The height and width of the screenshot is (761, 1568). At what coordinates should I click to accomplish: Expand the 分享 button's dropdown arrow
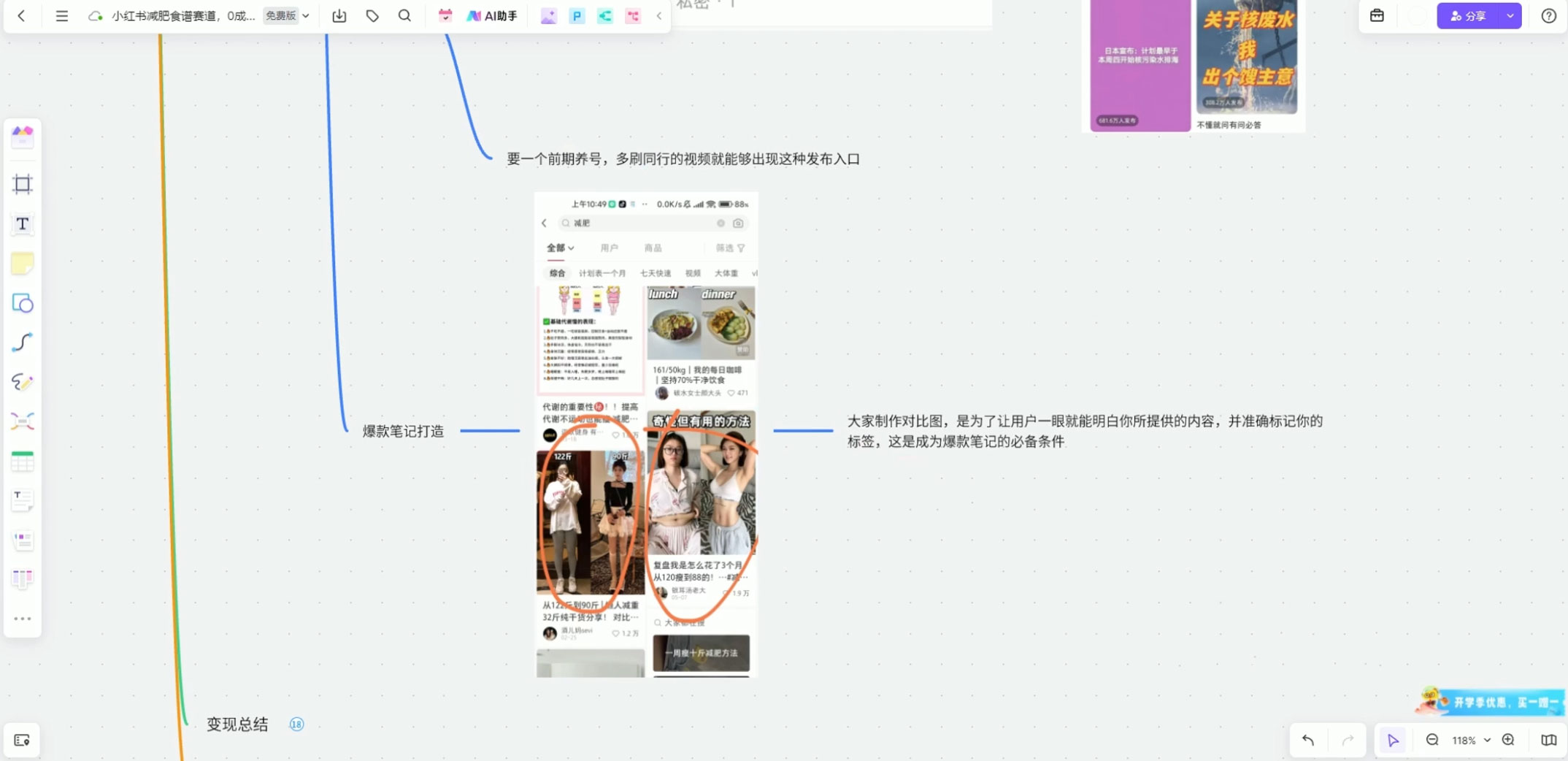coord(1510,15)
